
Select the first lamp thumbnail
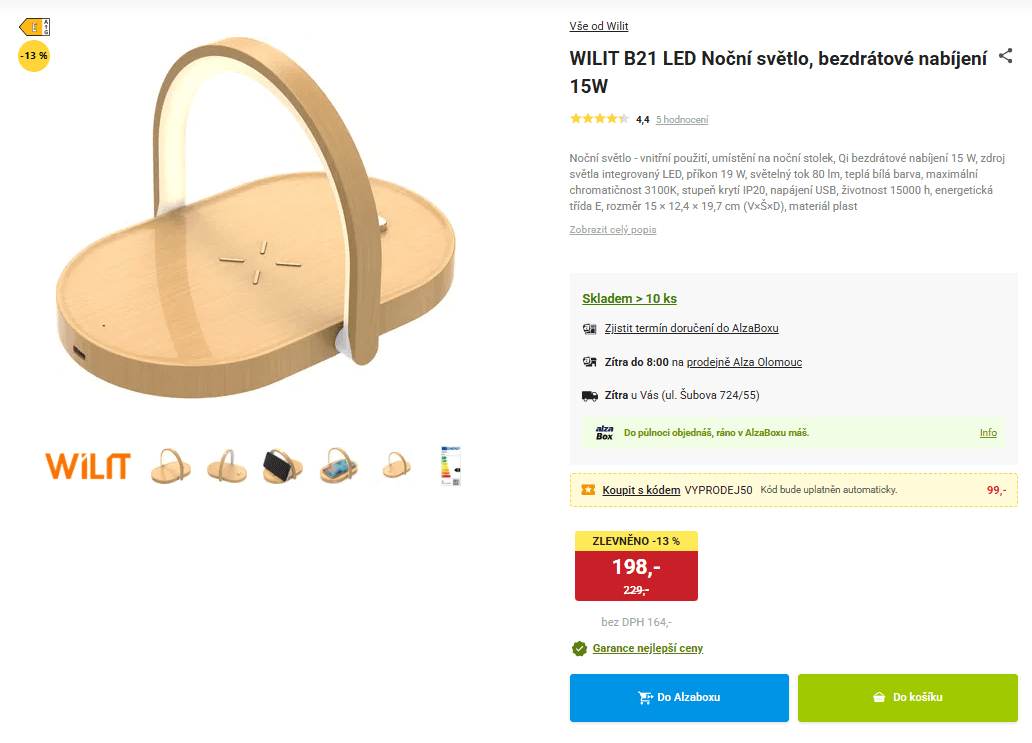[x=169, y=466]
